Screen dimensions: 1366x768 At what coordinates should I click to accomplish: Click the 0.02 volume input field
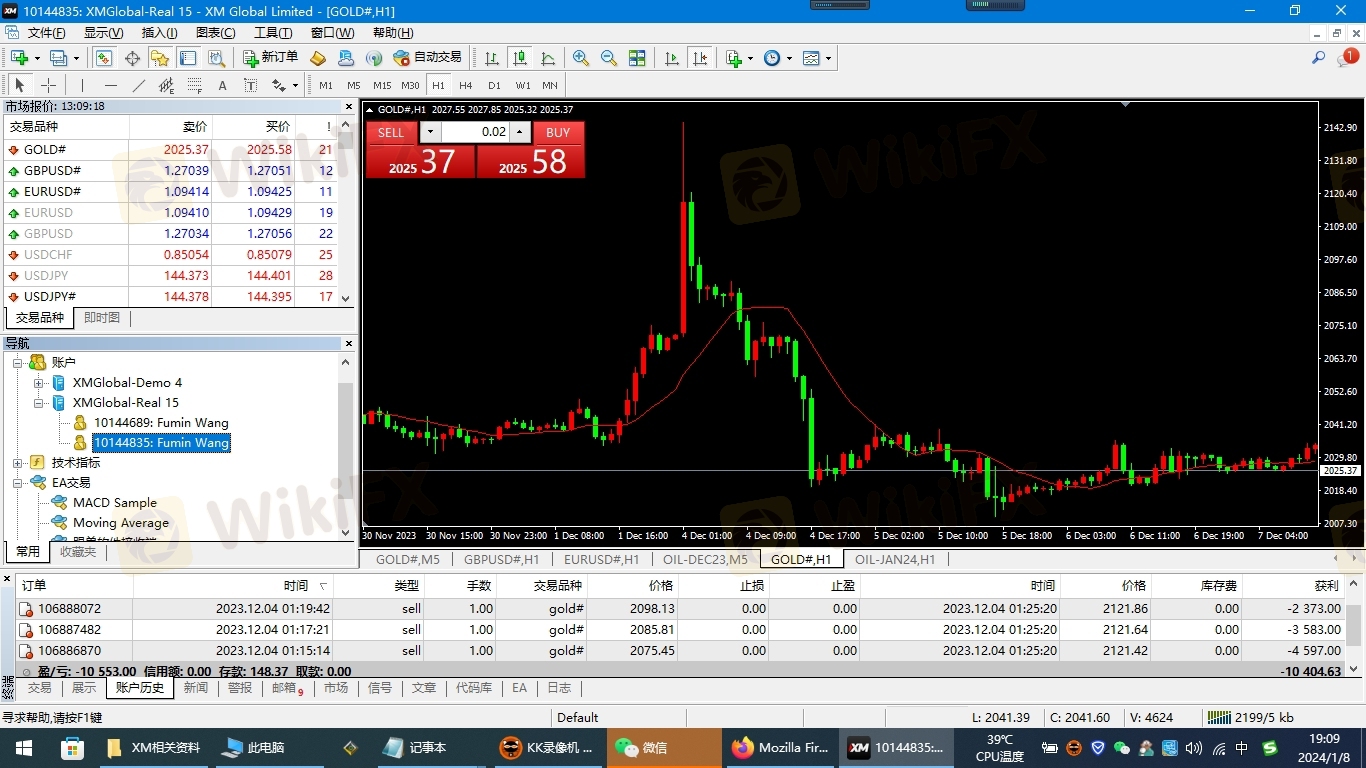tap(475, 132)
